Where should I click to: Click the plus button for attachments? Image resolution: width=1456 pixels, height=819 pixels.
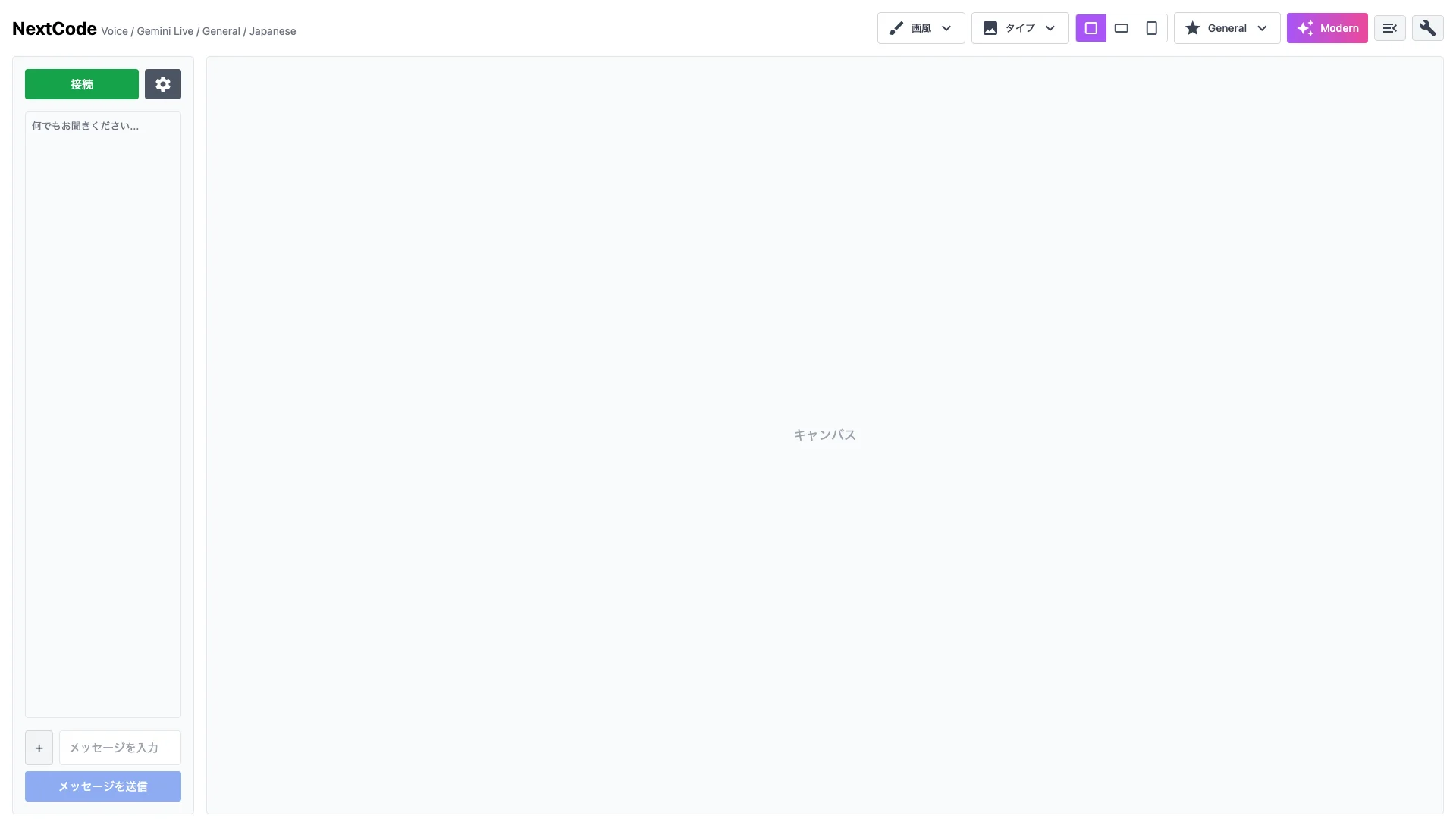(39, 748)
